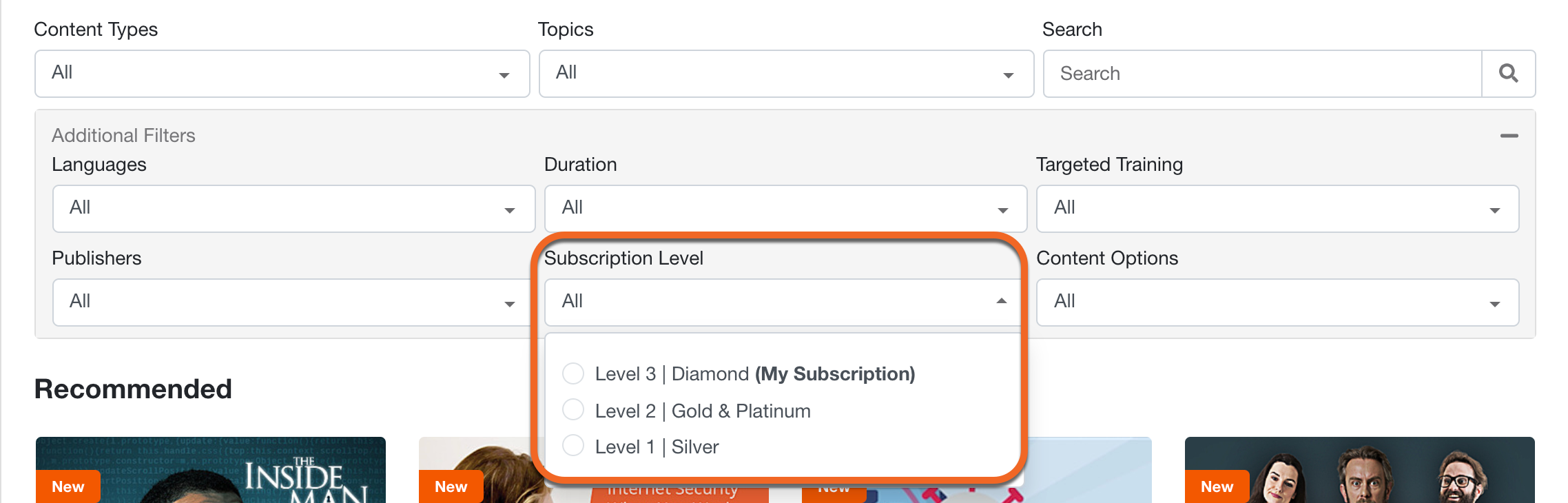Open the Inside Man recommended thumbnail
The width and height of the screenshot is (1568, 503).
tap(211, 470)
